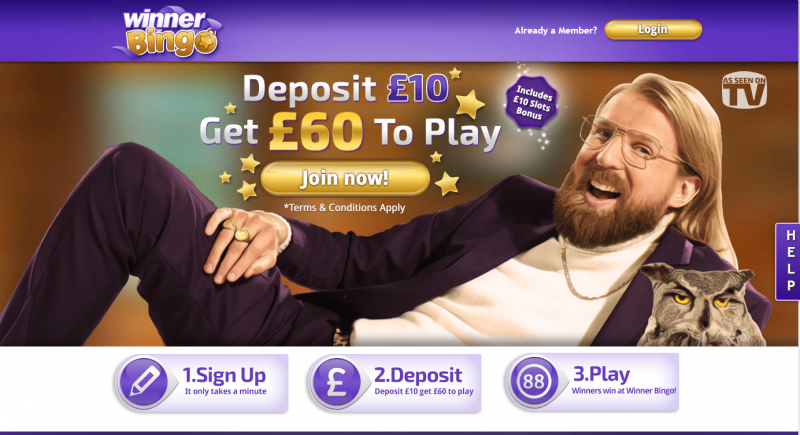Click 'Winners win at Winner Bingo!' caption
This screenshot has width=800, height=435.
coord(624,391)
